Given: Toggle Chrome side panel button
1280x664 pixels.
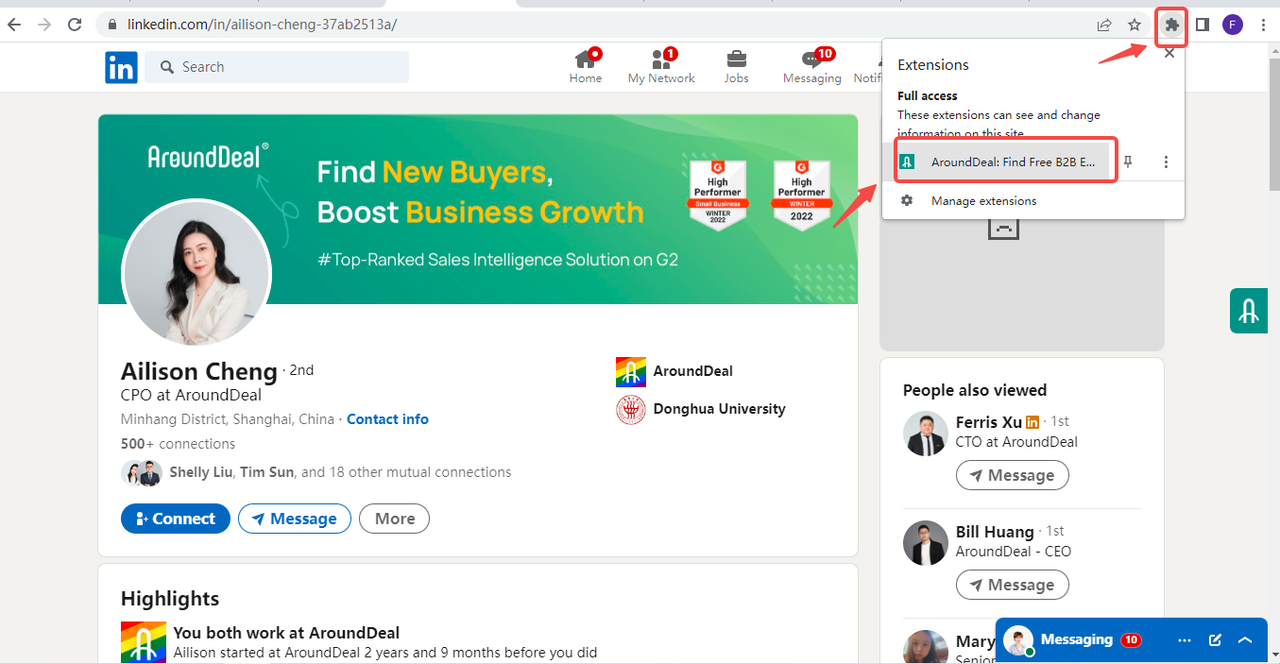Looking at the screenshot, I should 1202,25.
